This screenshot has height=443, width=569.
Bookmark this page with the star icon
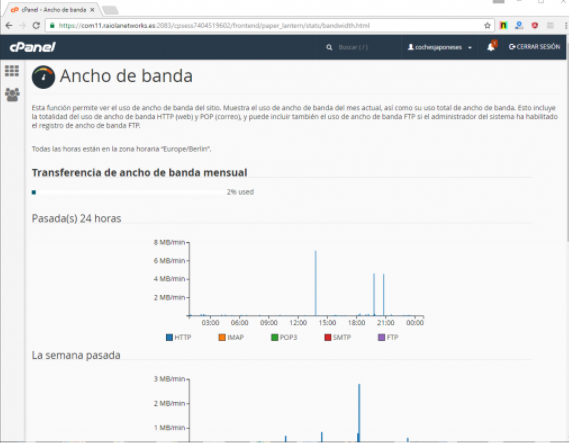pyautogui.click(x=487, y=25)
